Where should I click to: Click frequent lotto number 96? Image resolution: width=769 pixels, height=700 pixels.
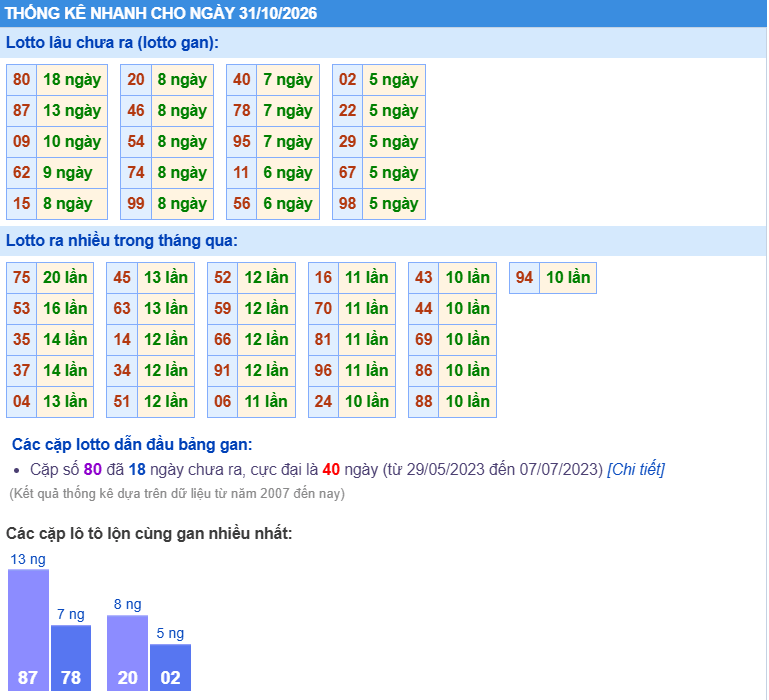point(323,370)
